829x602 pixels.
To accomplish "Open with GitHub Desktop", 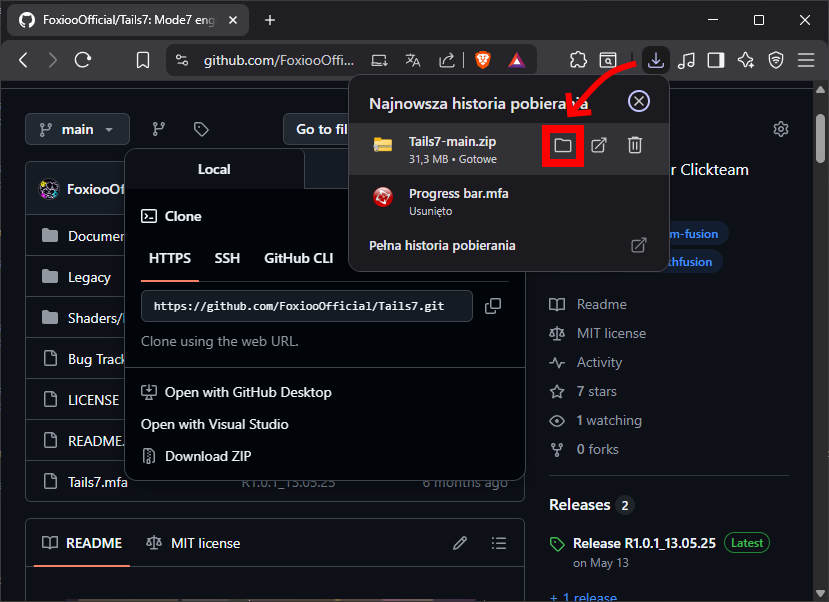I will (247, 392).
